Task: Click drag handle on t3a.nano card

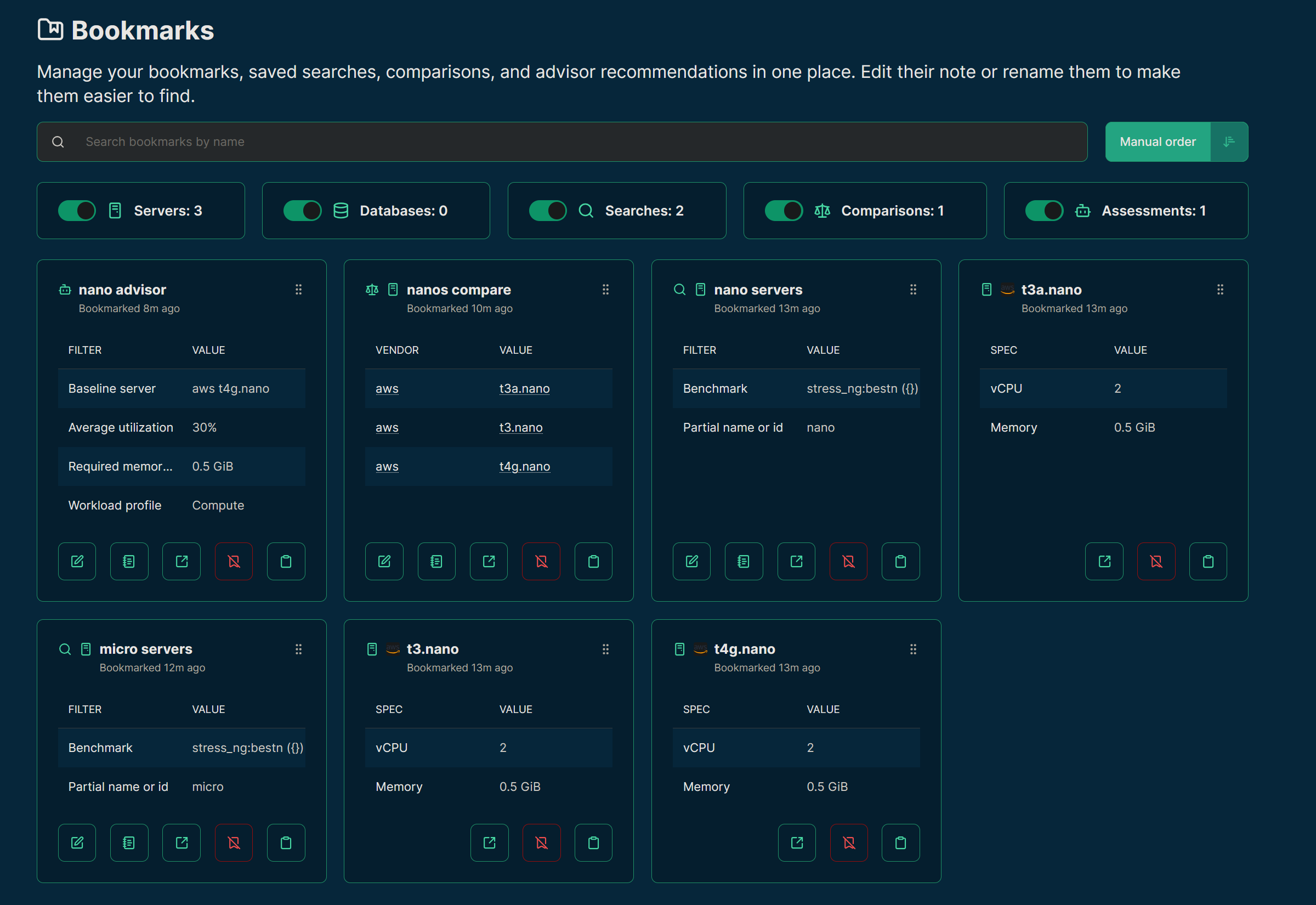Action: [1220, 290]
